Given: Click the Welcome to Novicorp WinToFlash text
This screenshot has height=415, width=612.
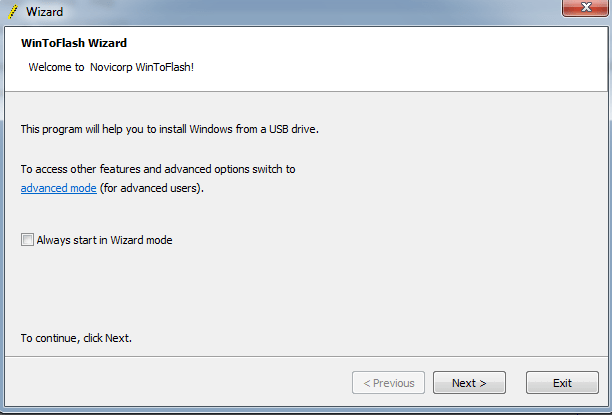Looking at the screenshot, I should coord(111,67).
